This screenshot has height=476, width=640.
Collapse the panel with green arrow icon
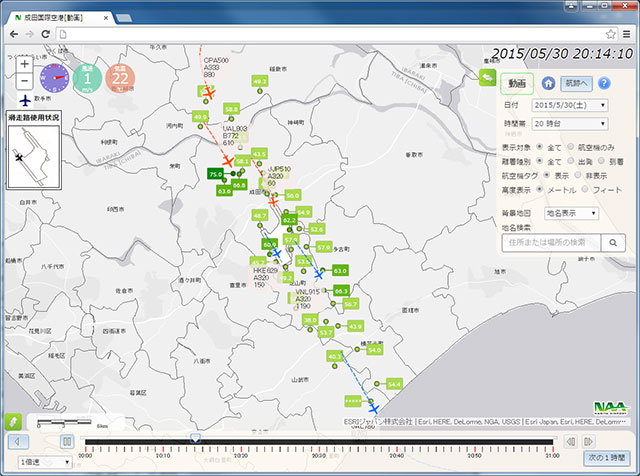tap(487, 76)
